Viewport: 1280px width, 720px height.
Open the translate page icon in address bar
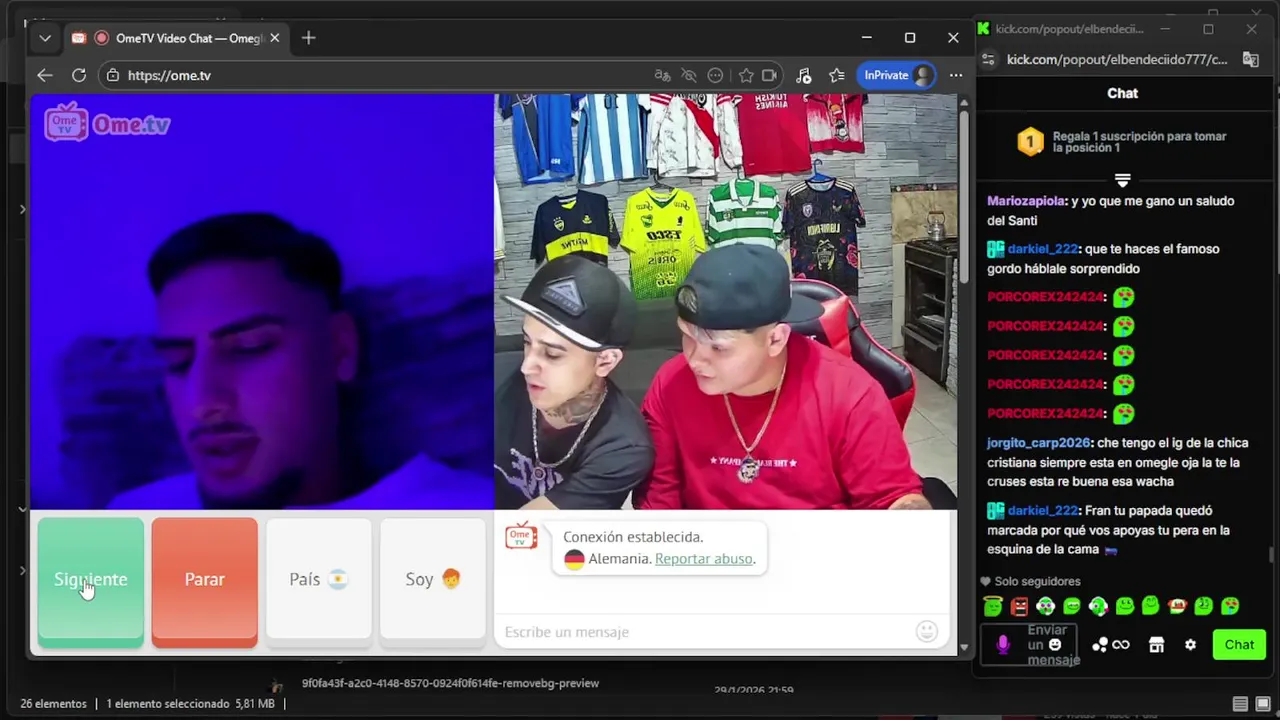click(662, 75)
